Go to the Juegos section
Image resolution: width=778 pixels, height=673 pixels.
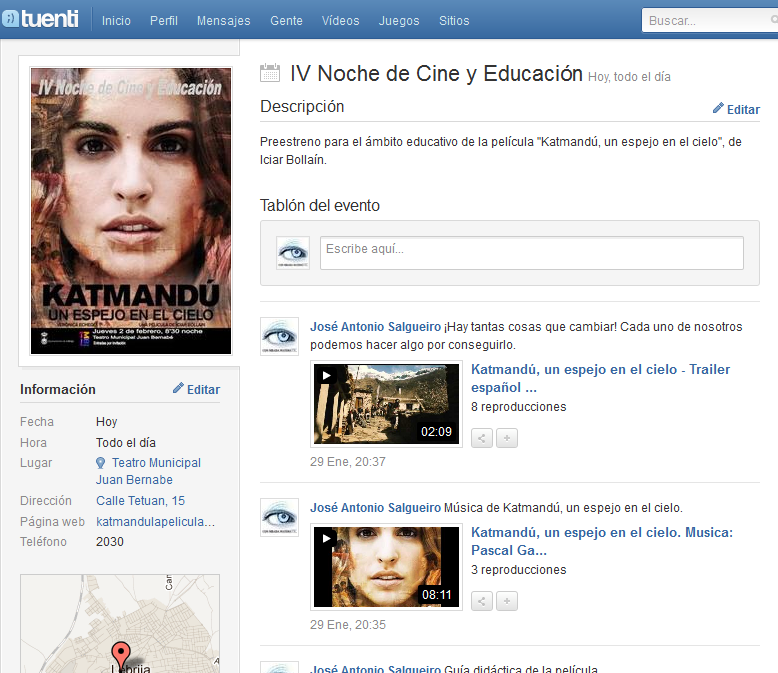point(398,21)
